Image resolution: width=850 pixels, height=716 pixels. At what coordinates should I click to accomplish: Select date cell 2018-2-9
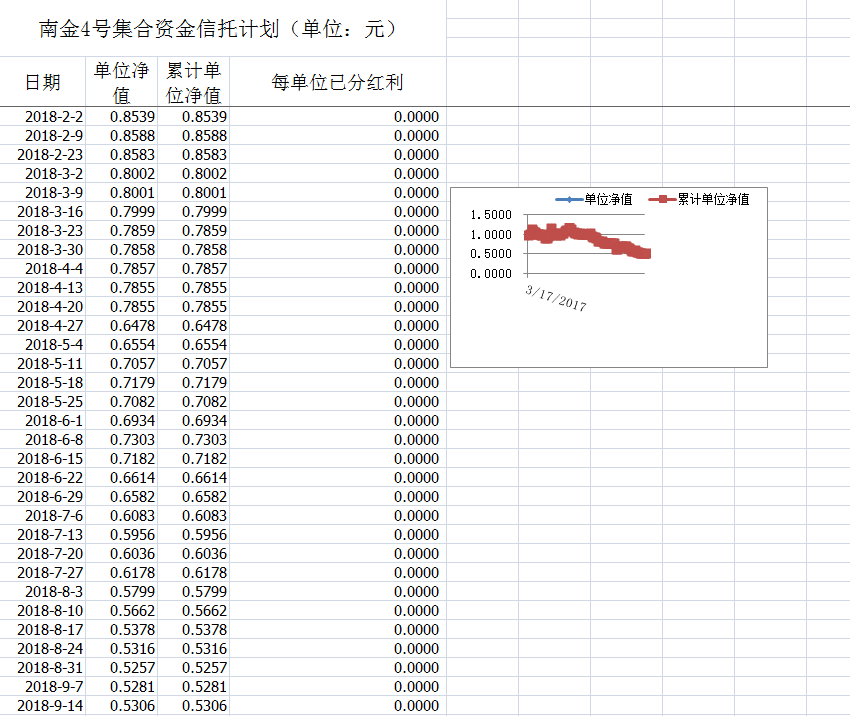pyautogui.click(x=42, y=136)
